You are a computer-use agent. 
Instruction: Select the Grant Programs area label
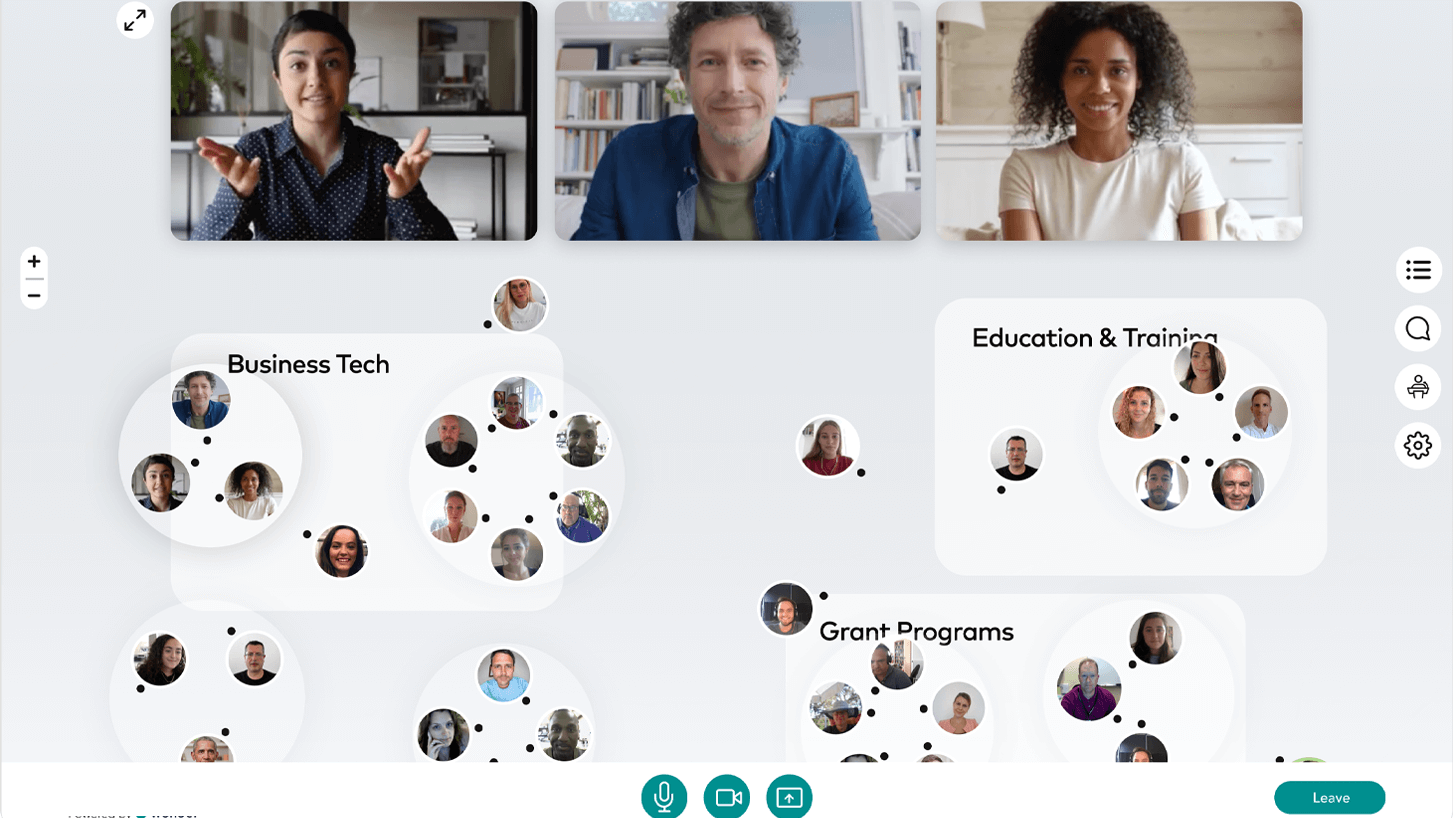(916, 631)
